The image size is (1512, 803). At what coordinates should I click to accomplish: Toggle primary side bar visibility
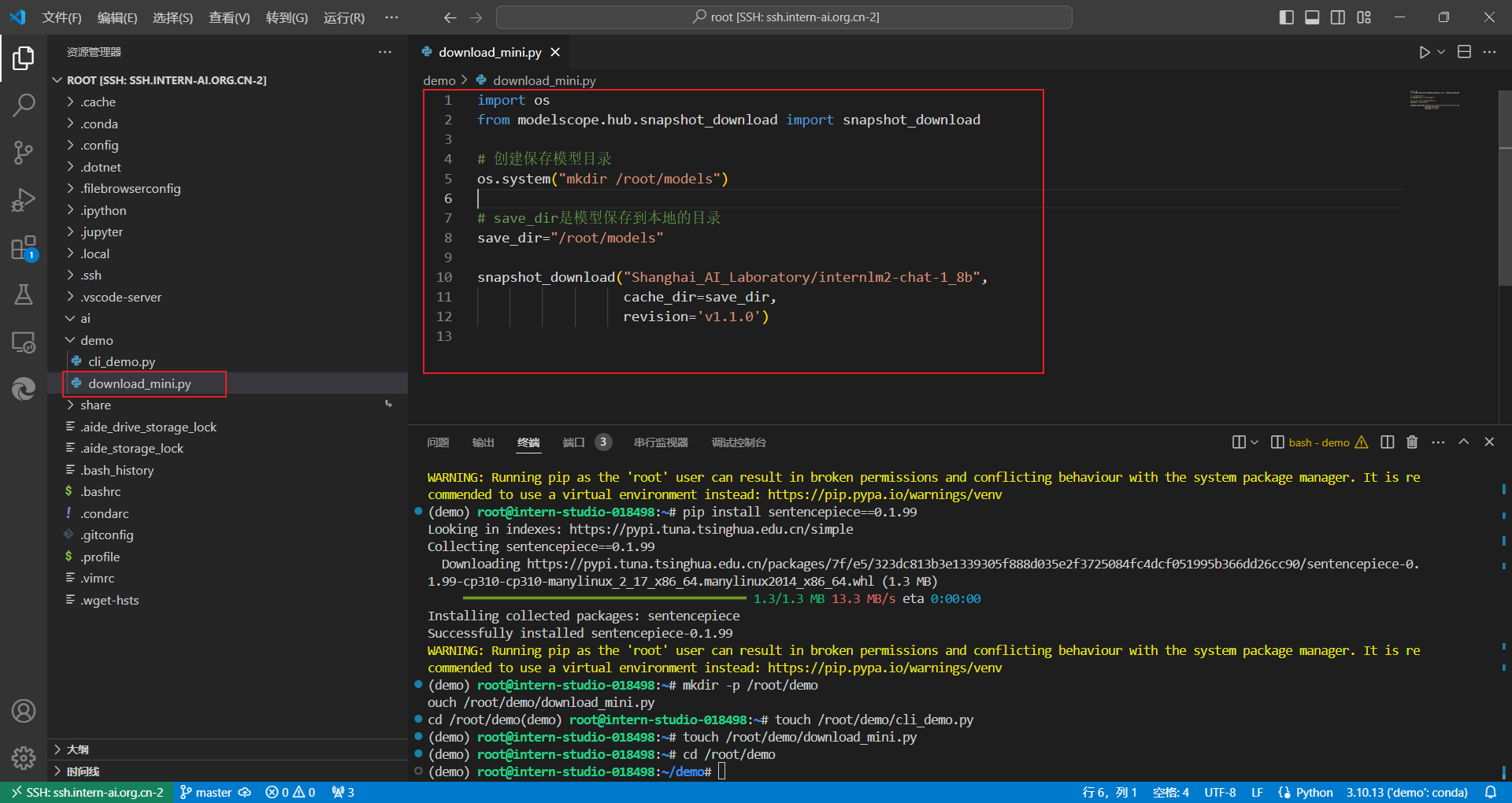(x=1286, y=17)
